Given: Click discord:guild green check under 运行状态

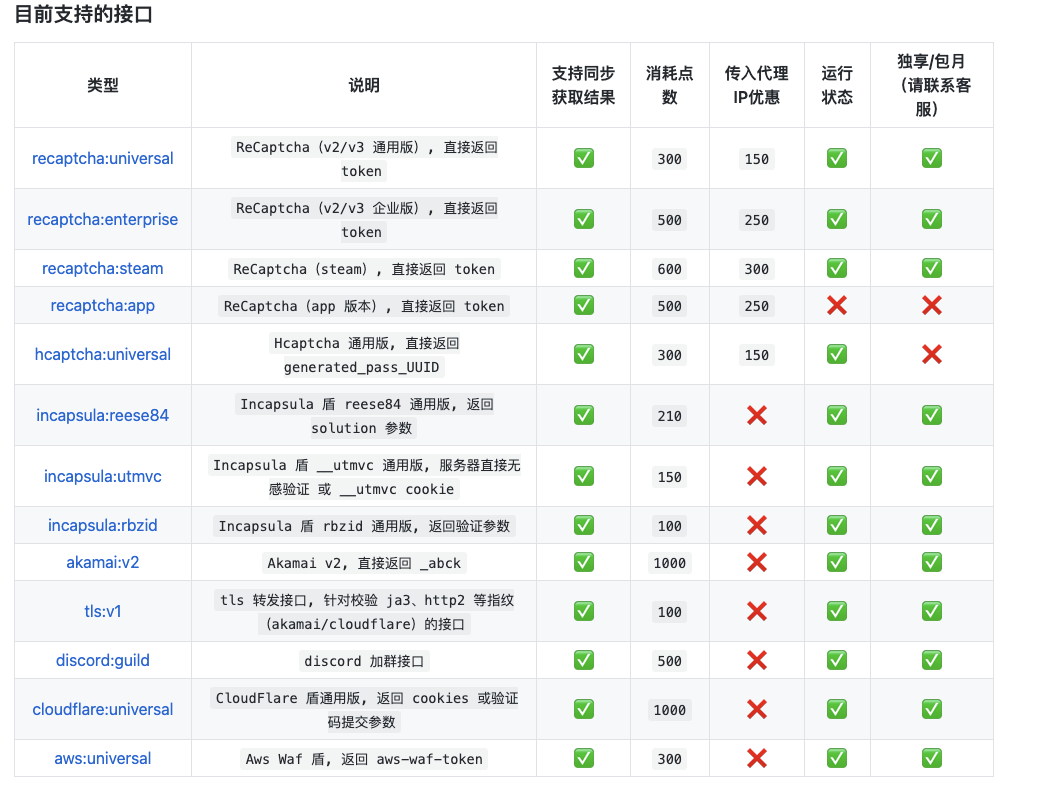Looking at the screenshot, I should (836, 660).
